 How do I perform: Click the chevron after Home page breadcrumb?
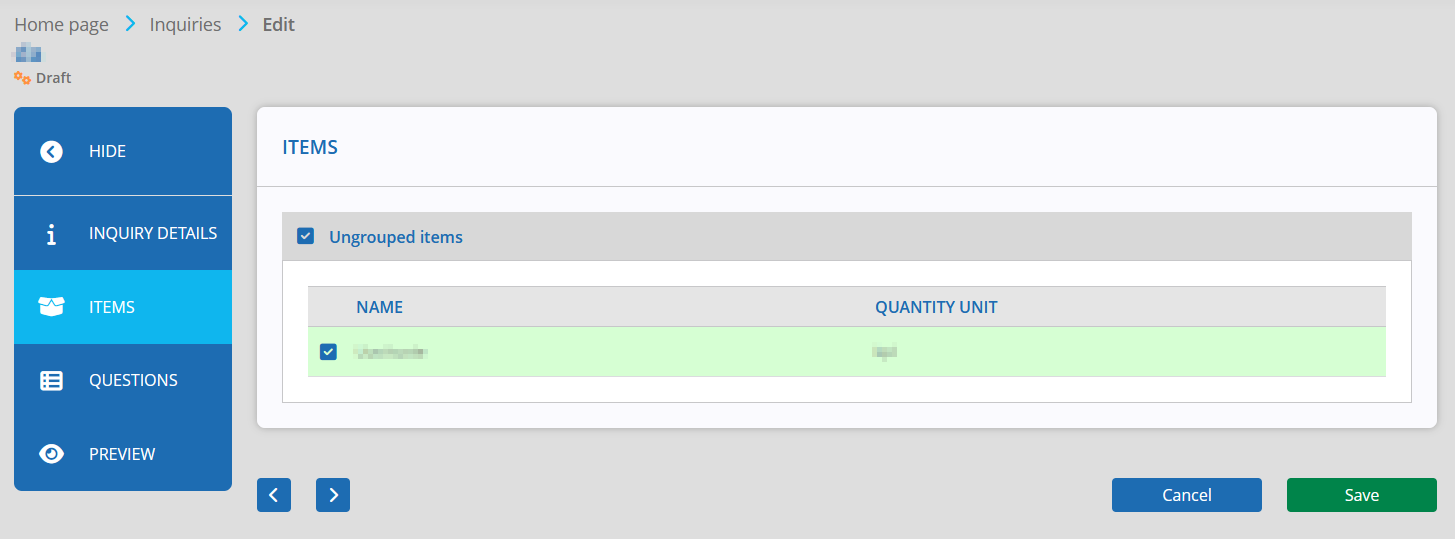click(x=130, y=24)
